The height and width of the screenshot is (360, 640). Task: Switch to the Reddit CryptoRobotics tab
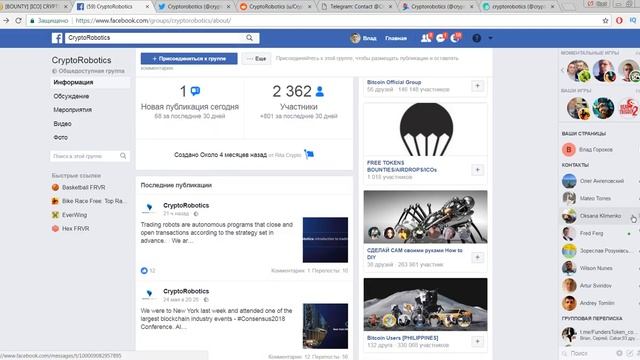276,7
